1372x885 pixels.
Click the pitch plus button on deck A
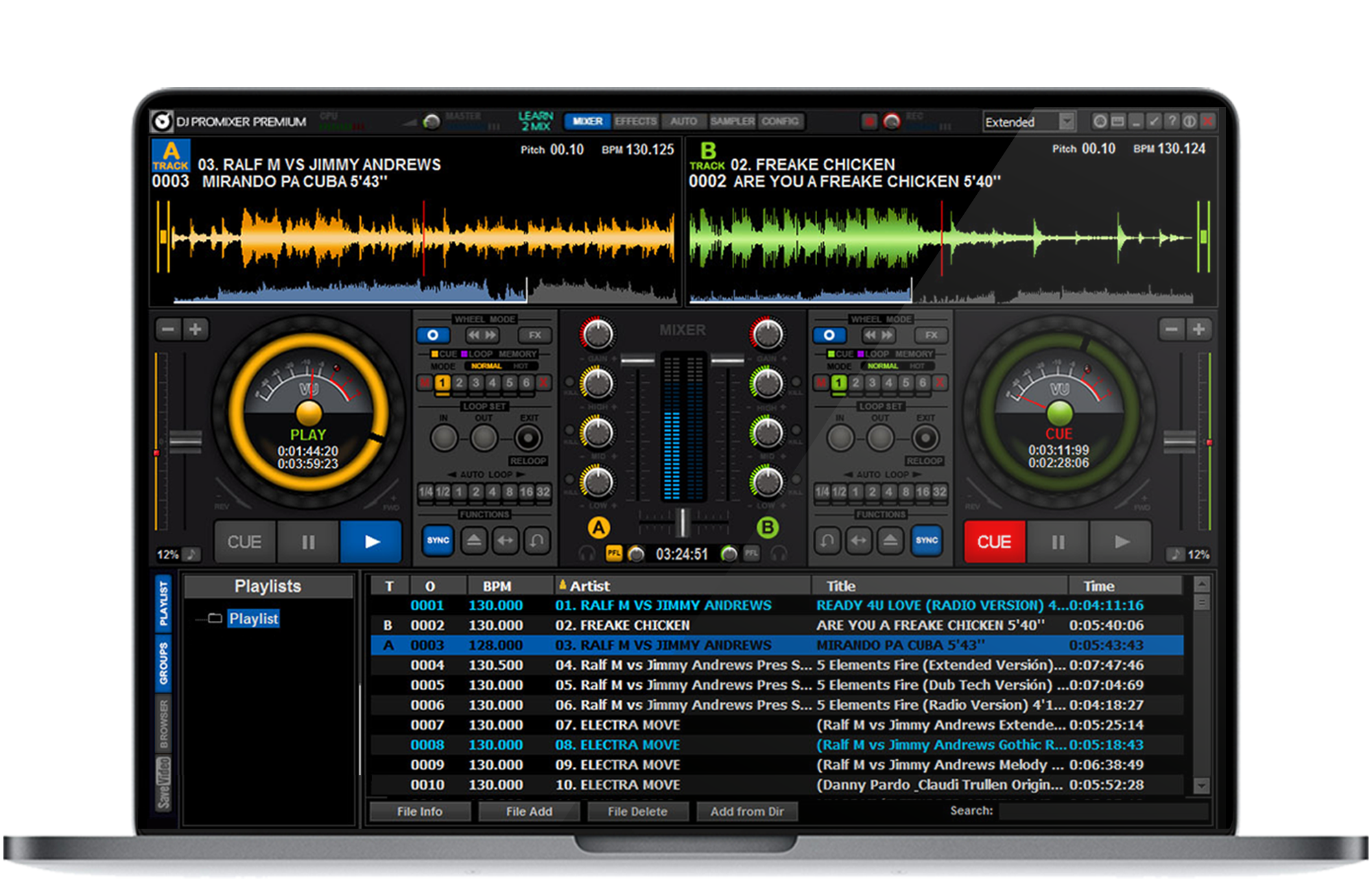[196, 329]
